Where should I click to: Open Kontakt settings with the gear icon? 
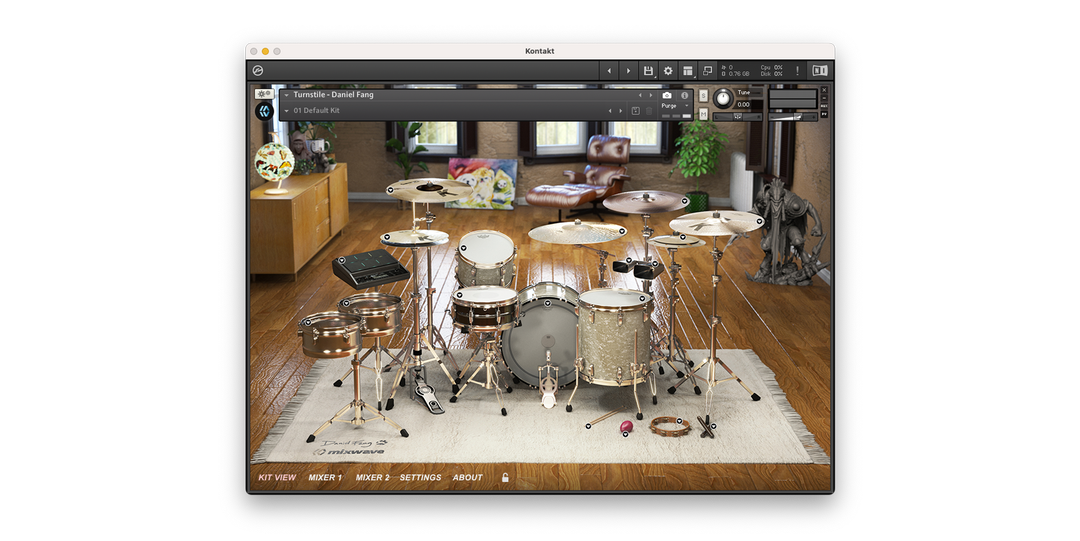click(668, 71)
